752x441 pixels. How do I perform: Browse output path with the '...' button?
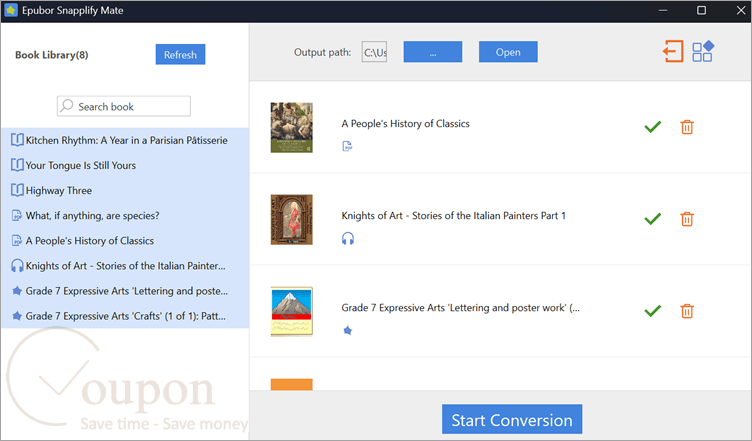pyautogui.click(x=433, y=51)
